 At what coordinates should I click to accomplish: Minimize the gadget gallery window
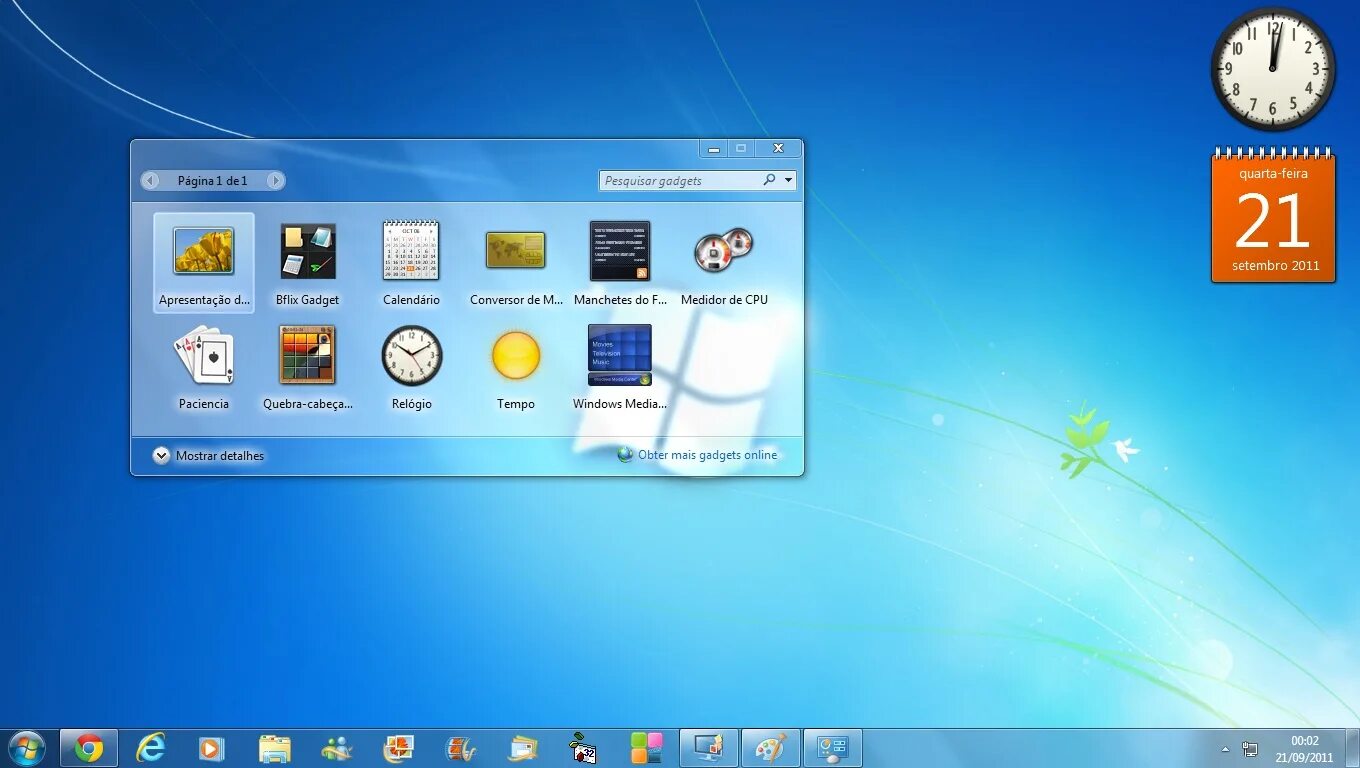tap(714, 148)
